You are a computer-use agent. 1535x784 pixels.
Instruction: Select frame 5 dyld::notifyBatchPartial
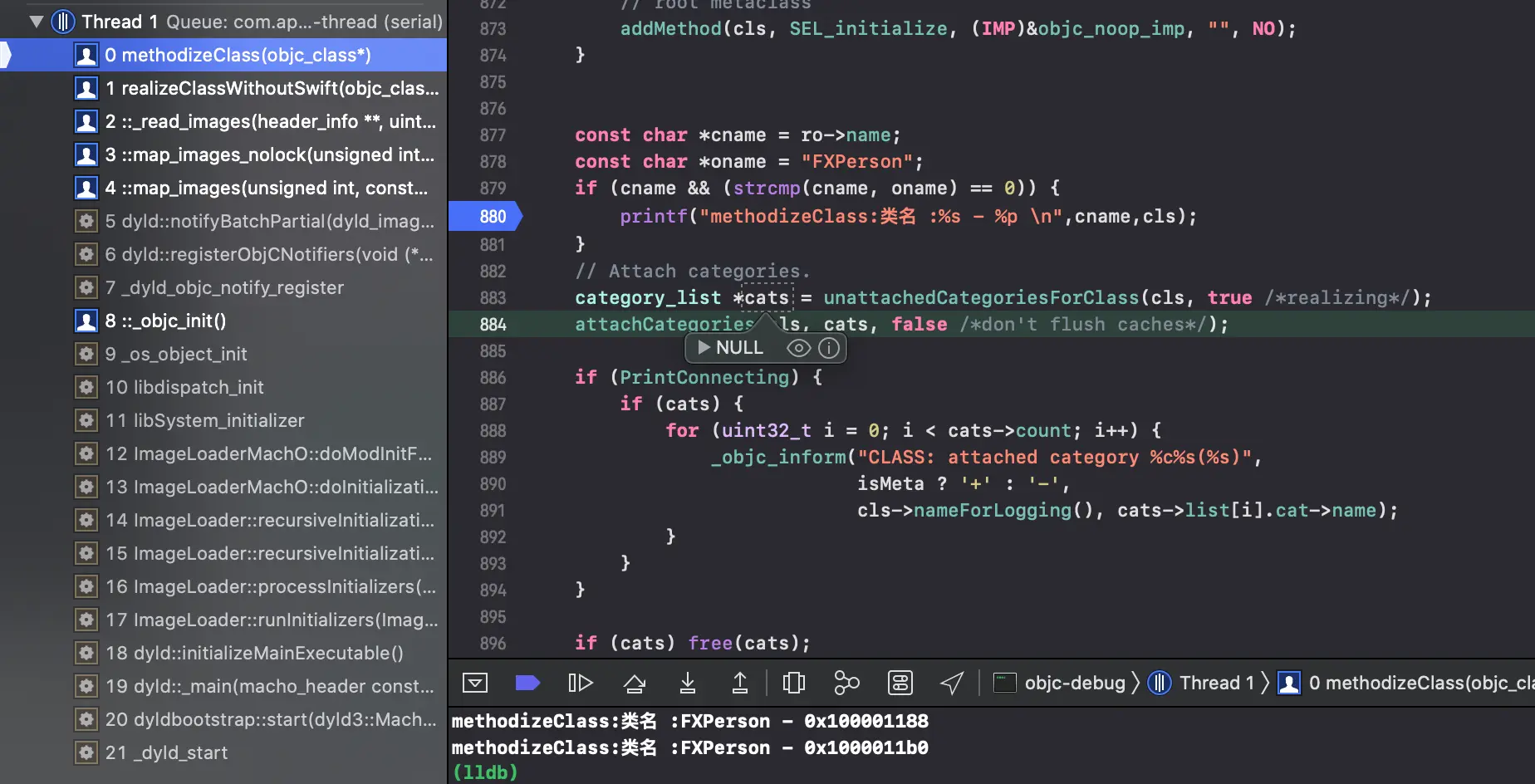click(x=223, y=221)
